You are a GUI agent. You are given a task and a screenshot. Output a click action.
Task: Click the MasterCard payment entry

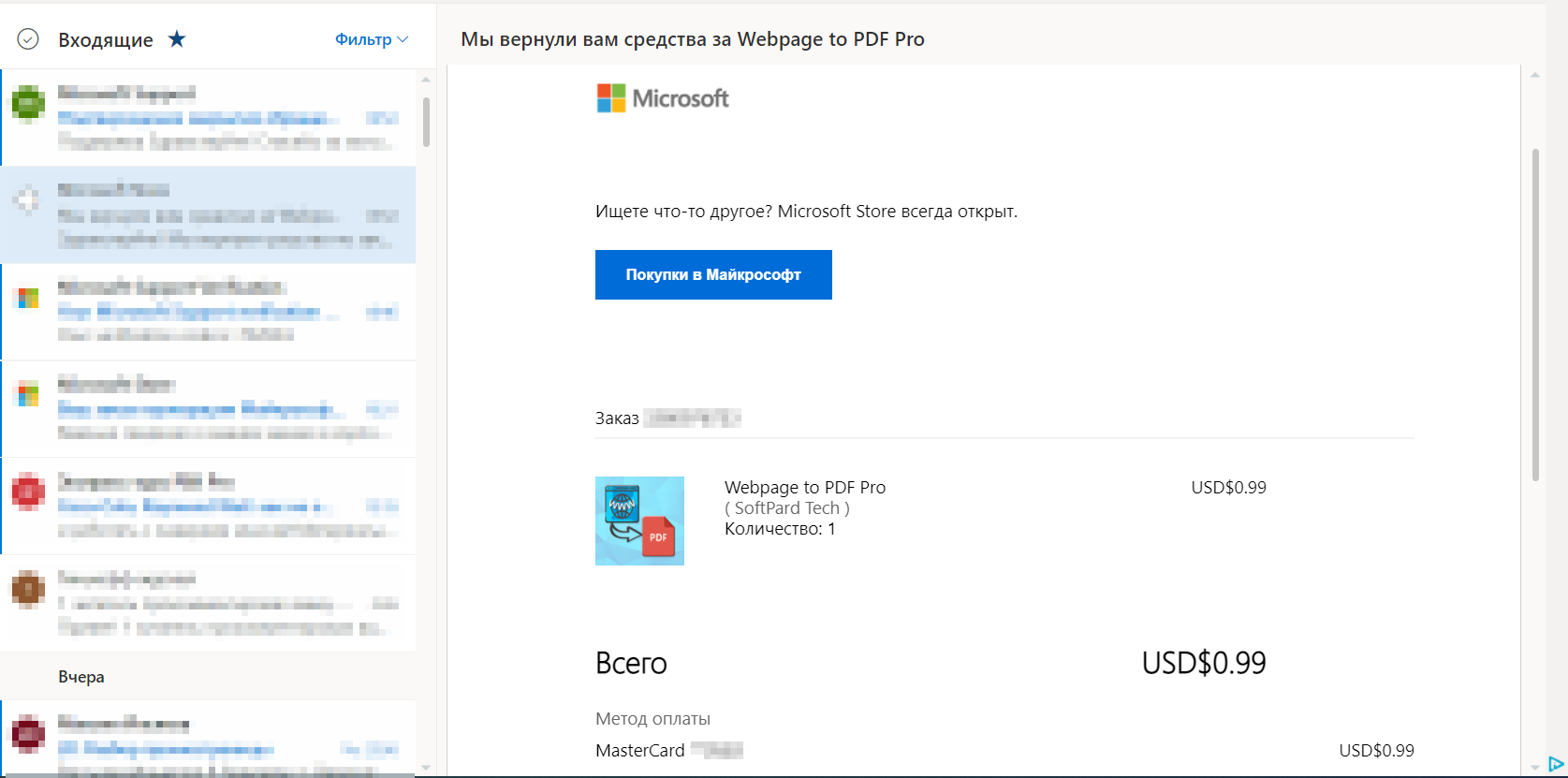point(669,750)
